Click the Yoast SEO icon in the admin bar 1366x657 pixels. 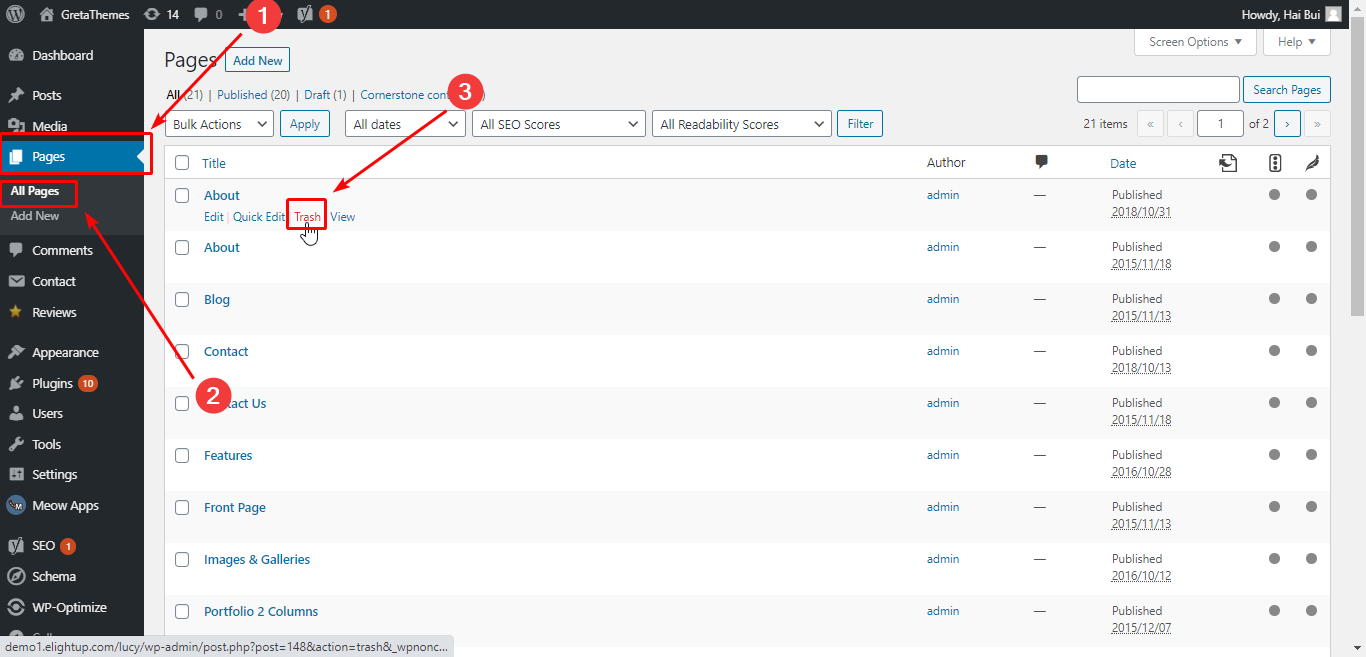click(303, 14)
